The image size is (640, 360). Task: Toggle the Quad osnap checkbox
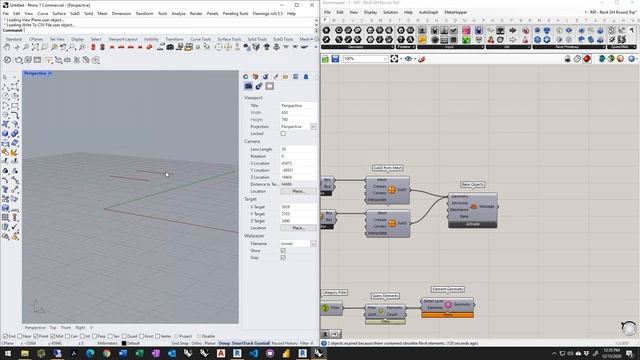(124, 336)
